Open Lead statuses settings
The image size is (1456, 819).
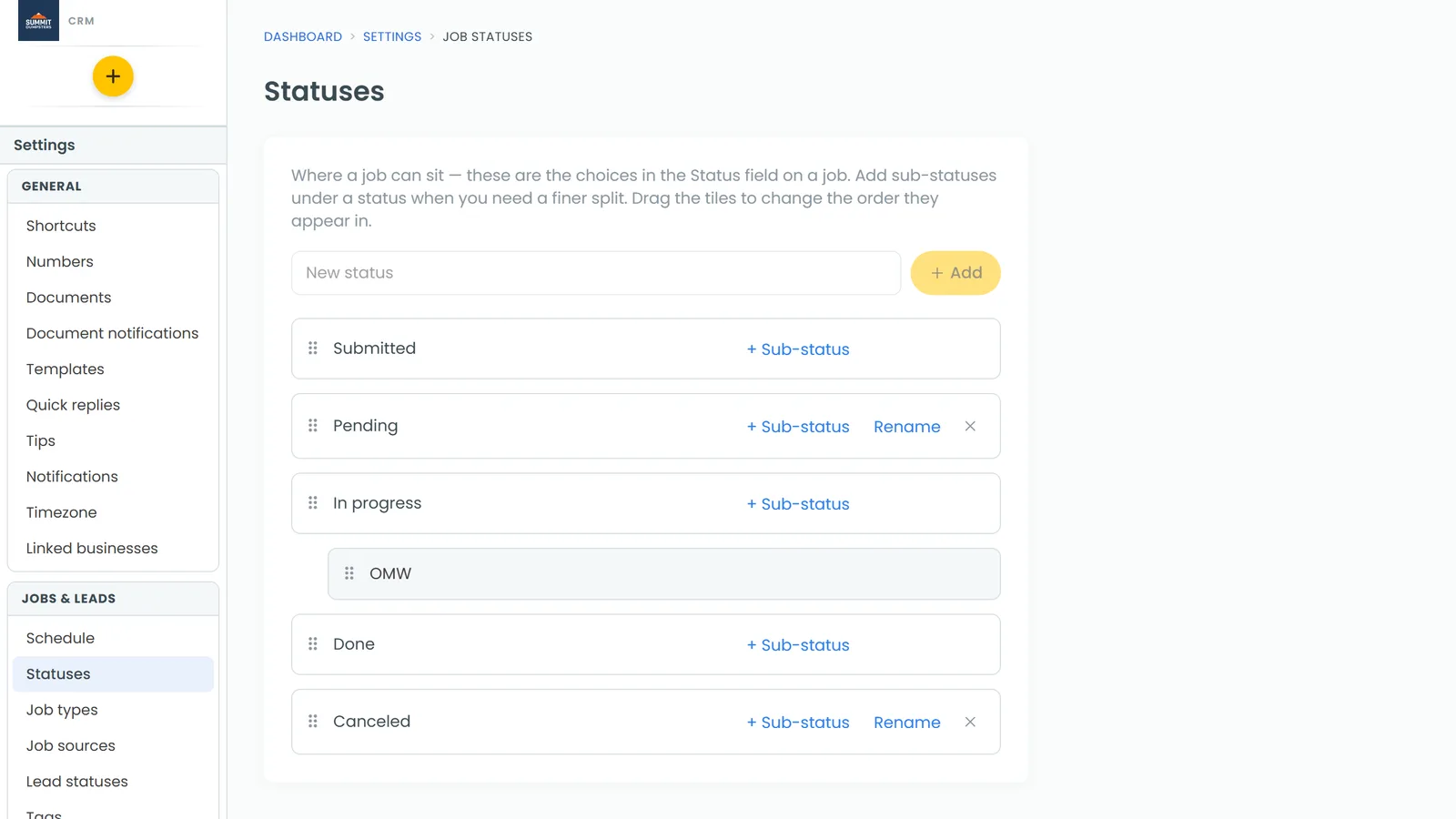tap(114, 782)
